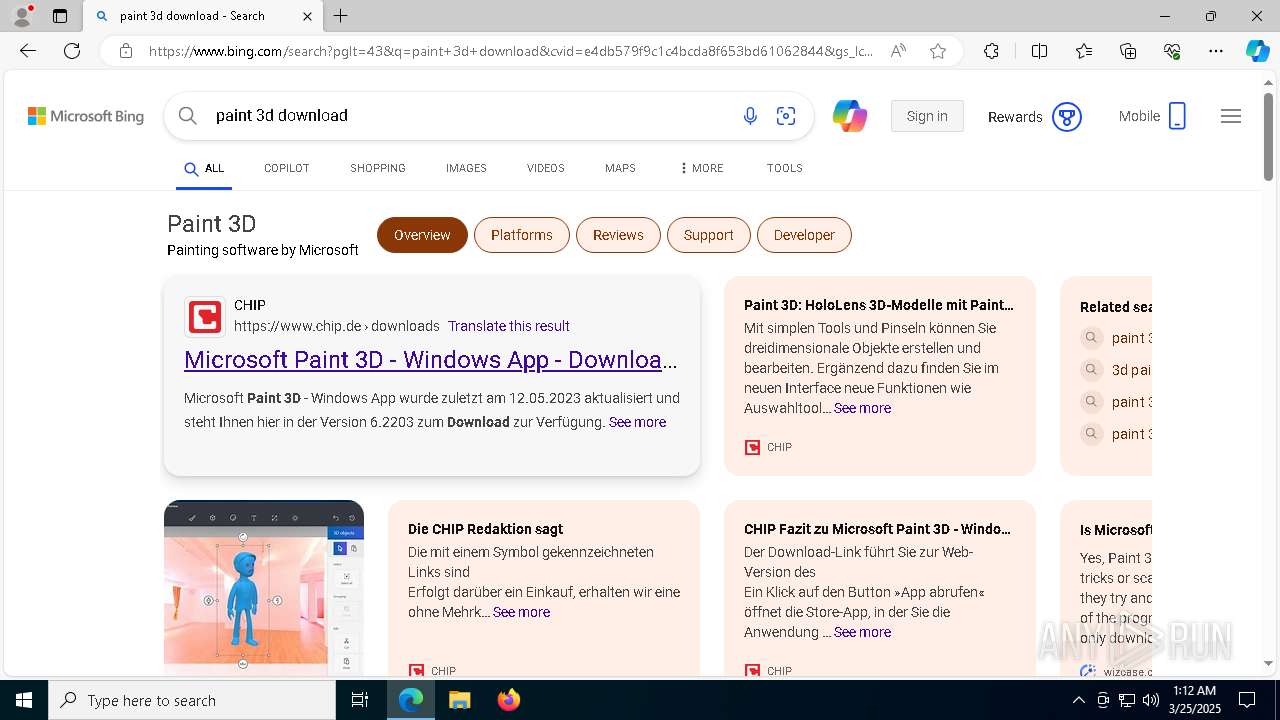The image size is (1280, 720).
Task: Select the Reviews pill
Action: coord(618,235)
